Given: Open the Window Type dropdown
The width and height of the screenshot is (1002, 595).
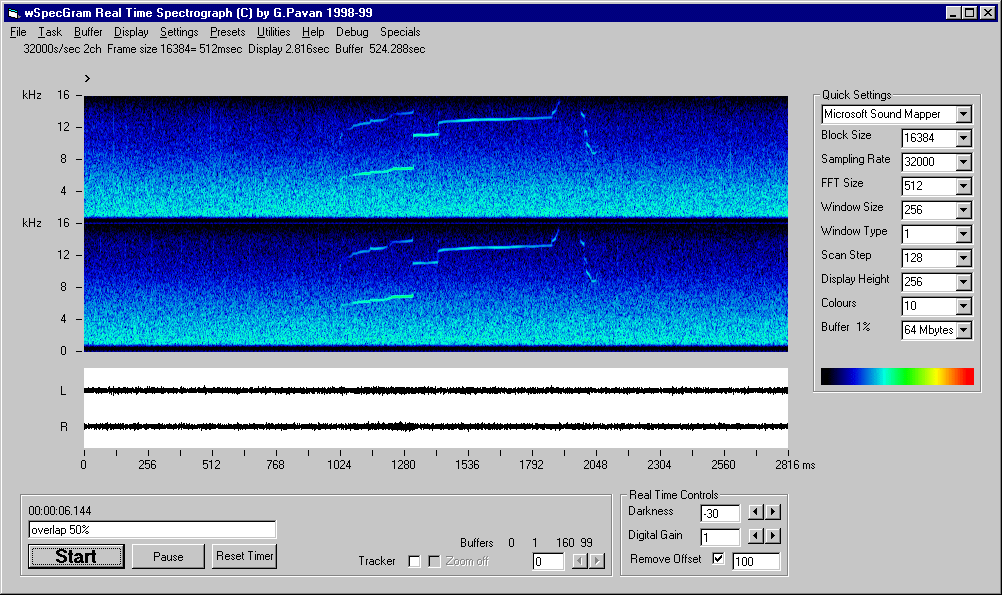Looking at the screenshot, I should point(964,234).
